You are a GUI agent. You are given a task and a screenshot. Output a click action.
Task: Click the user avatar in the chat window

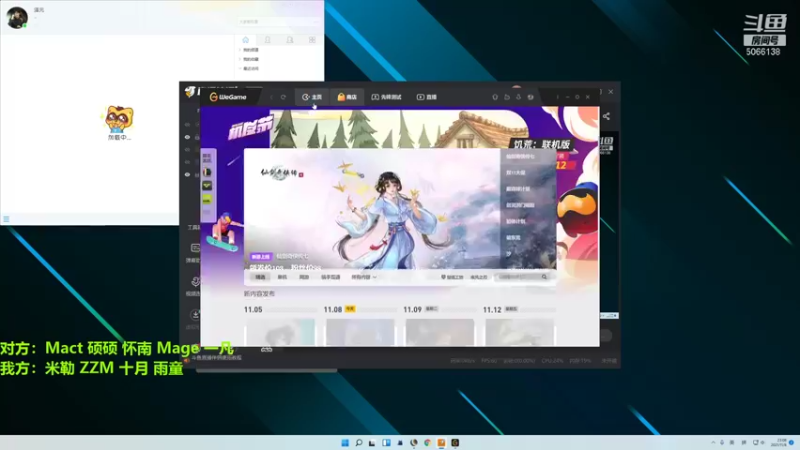click(17, 18)
